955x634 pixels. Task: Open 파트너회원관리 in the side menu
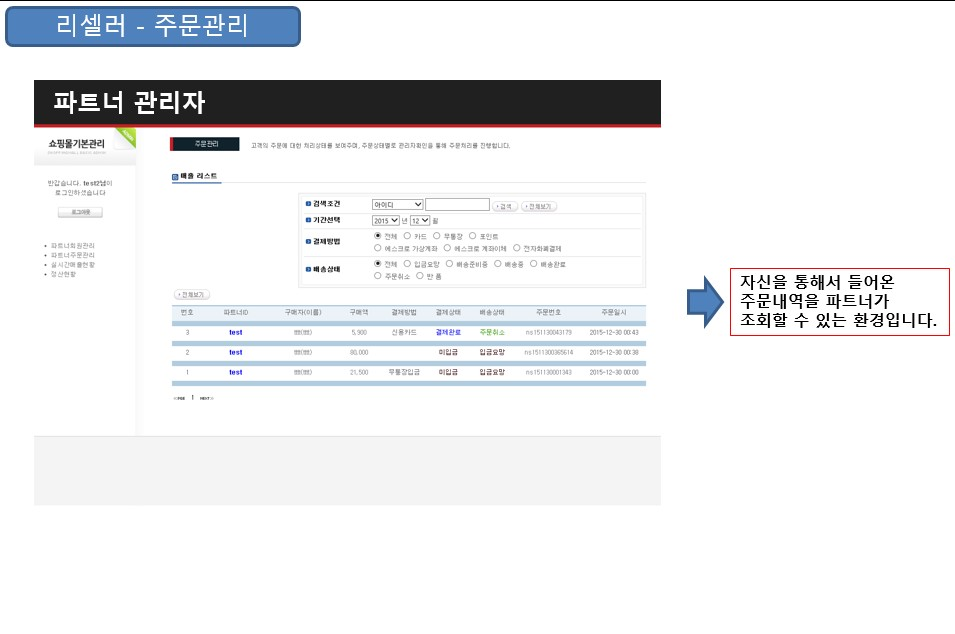click(x=73, y=245)
